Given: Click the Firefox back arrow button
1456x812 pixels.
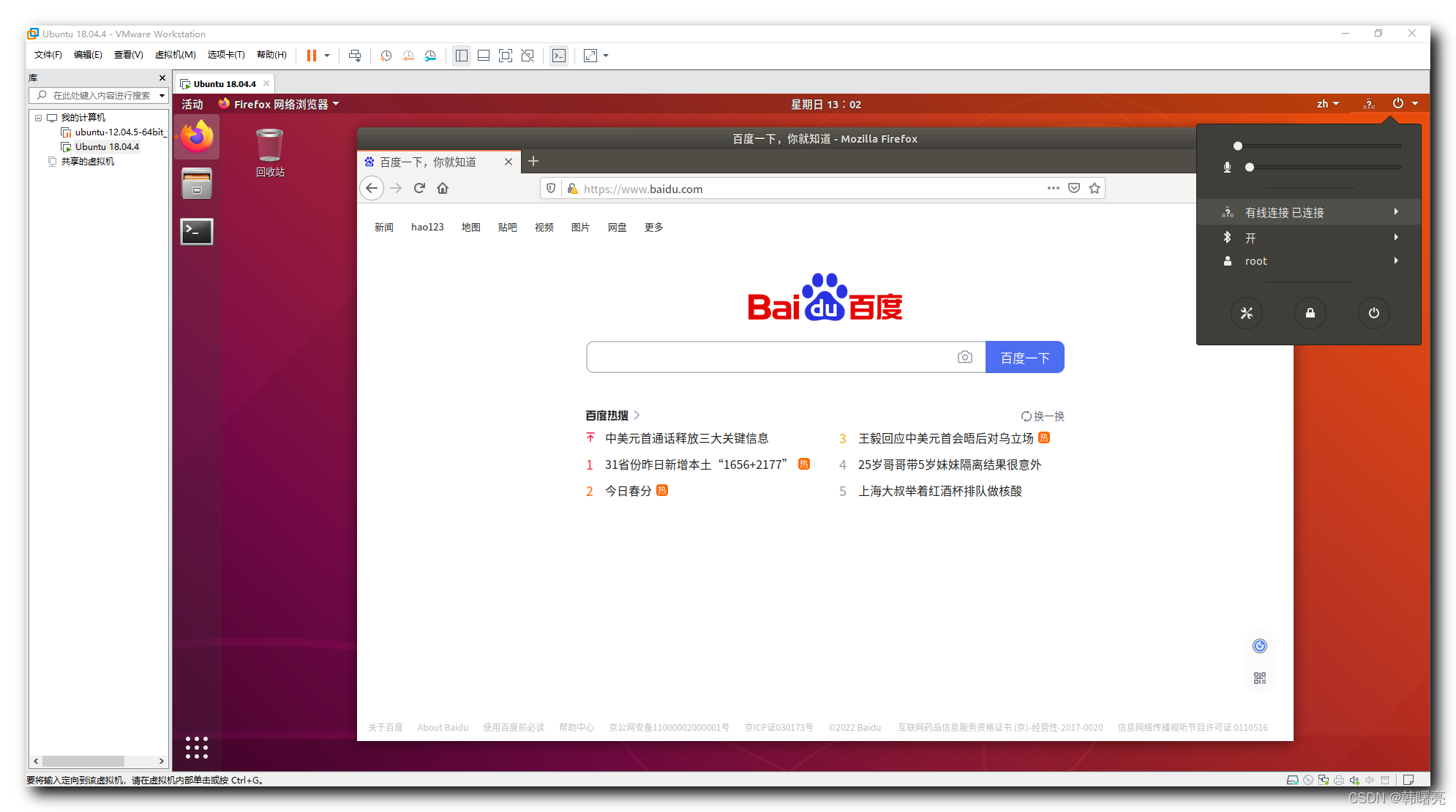Looking at the screenshot, I should pyautogui.click(x=372, y=188).
